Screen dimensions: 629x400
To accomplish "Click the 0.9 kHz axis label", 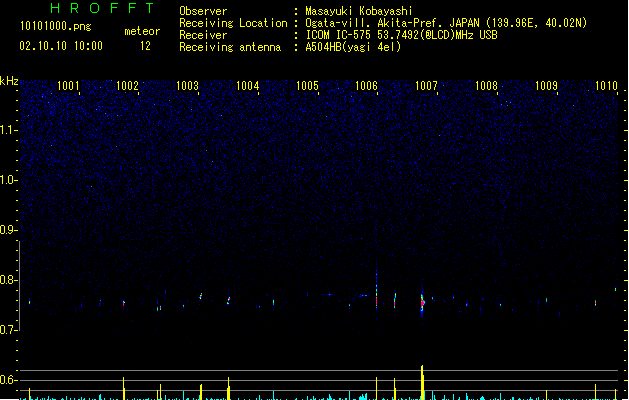I will (x=8, y=230).
